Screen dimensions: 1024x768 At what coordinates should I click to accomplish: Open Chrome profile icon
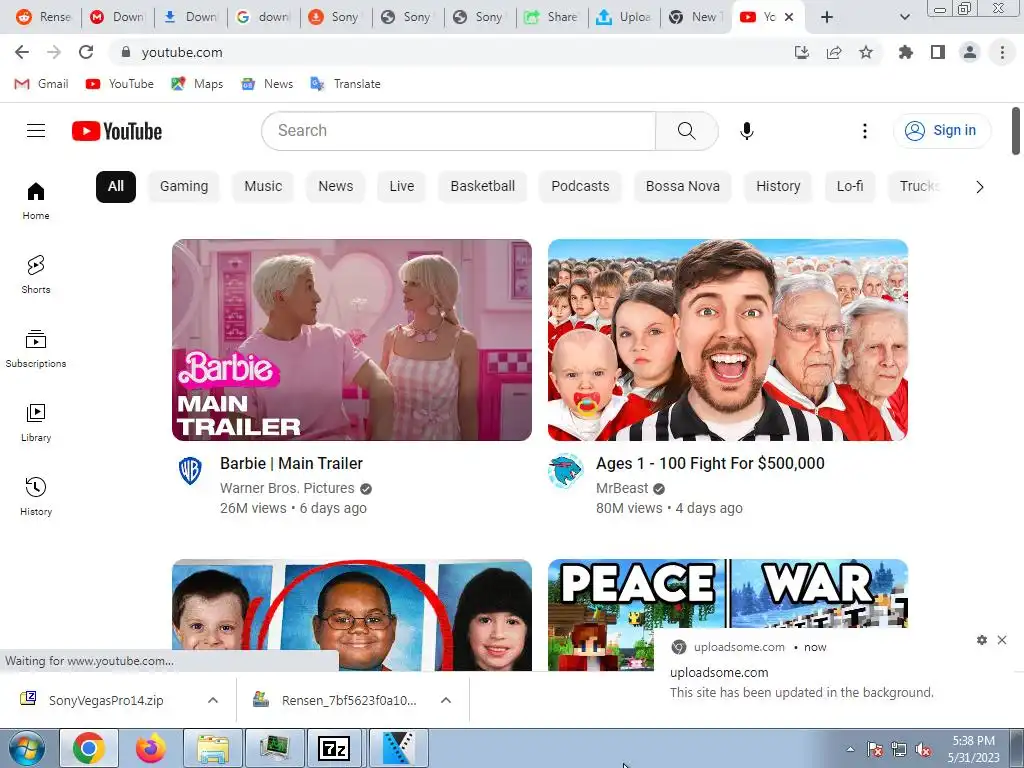(970, 52)
